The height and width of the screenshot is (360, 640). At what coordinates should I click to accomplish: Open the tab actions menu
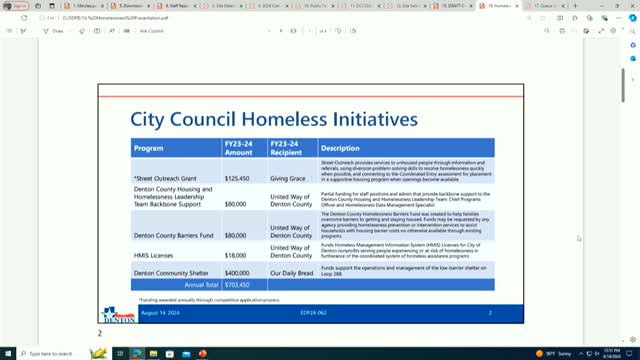point(52,6)
